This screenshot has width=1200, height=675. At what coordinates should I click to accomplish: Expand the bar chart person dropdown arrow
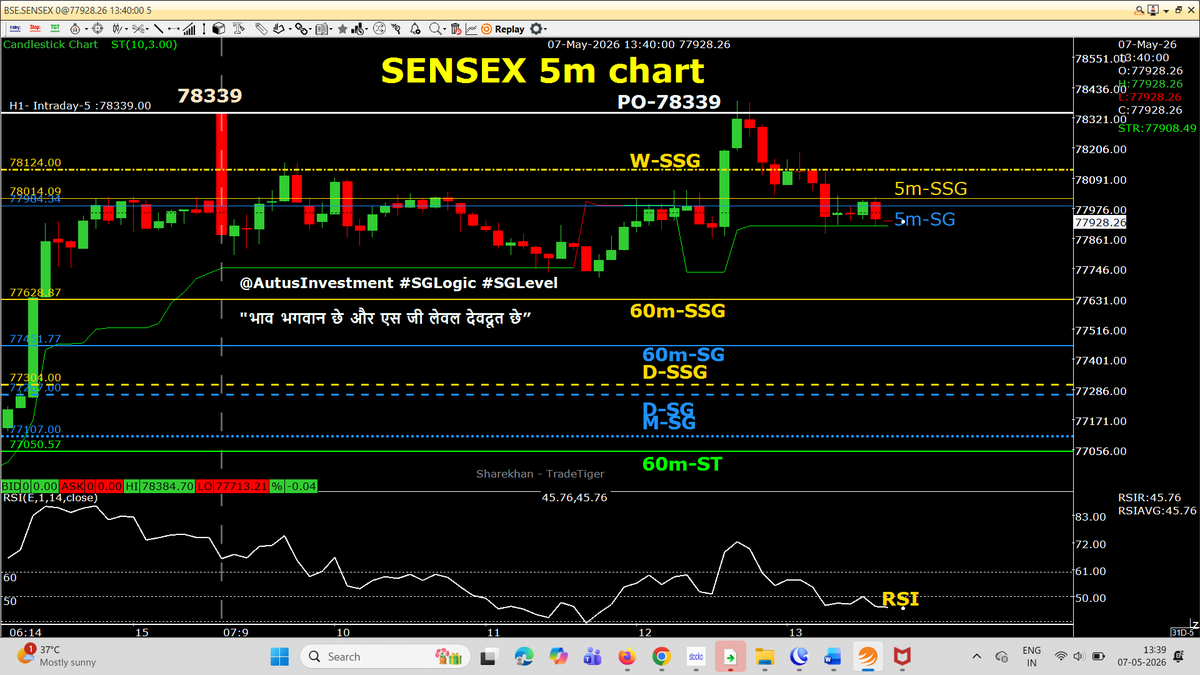pyautogui.click(x=366, y=29)
